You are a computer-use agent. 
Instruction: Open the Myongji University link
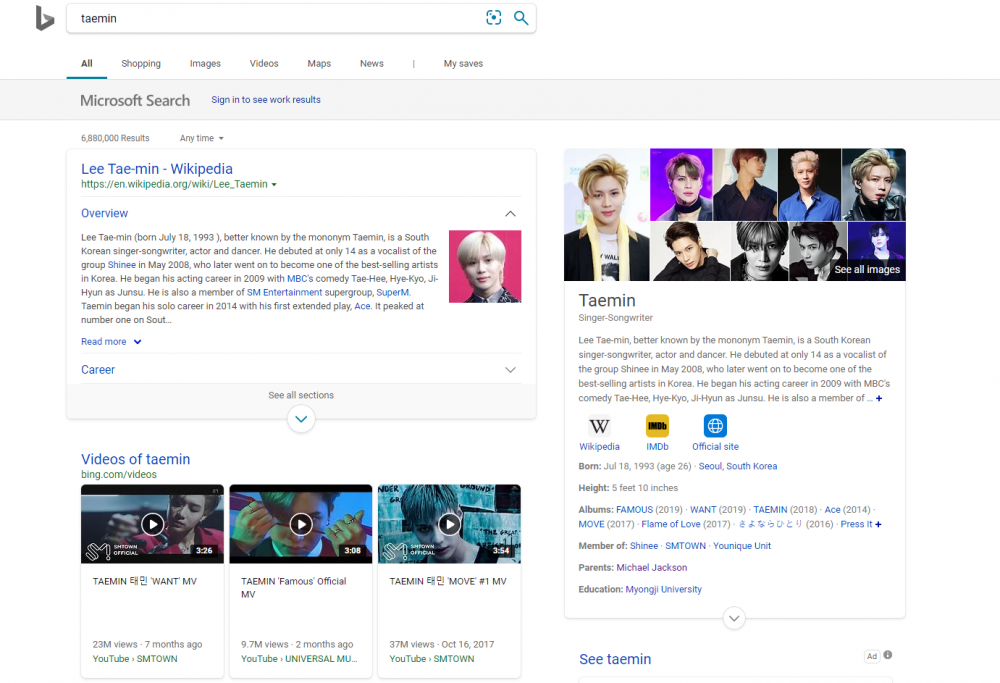point(663,589)
